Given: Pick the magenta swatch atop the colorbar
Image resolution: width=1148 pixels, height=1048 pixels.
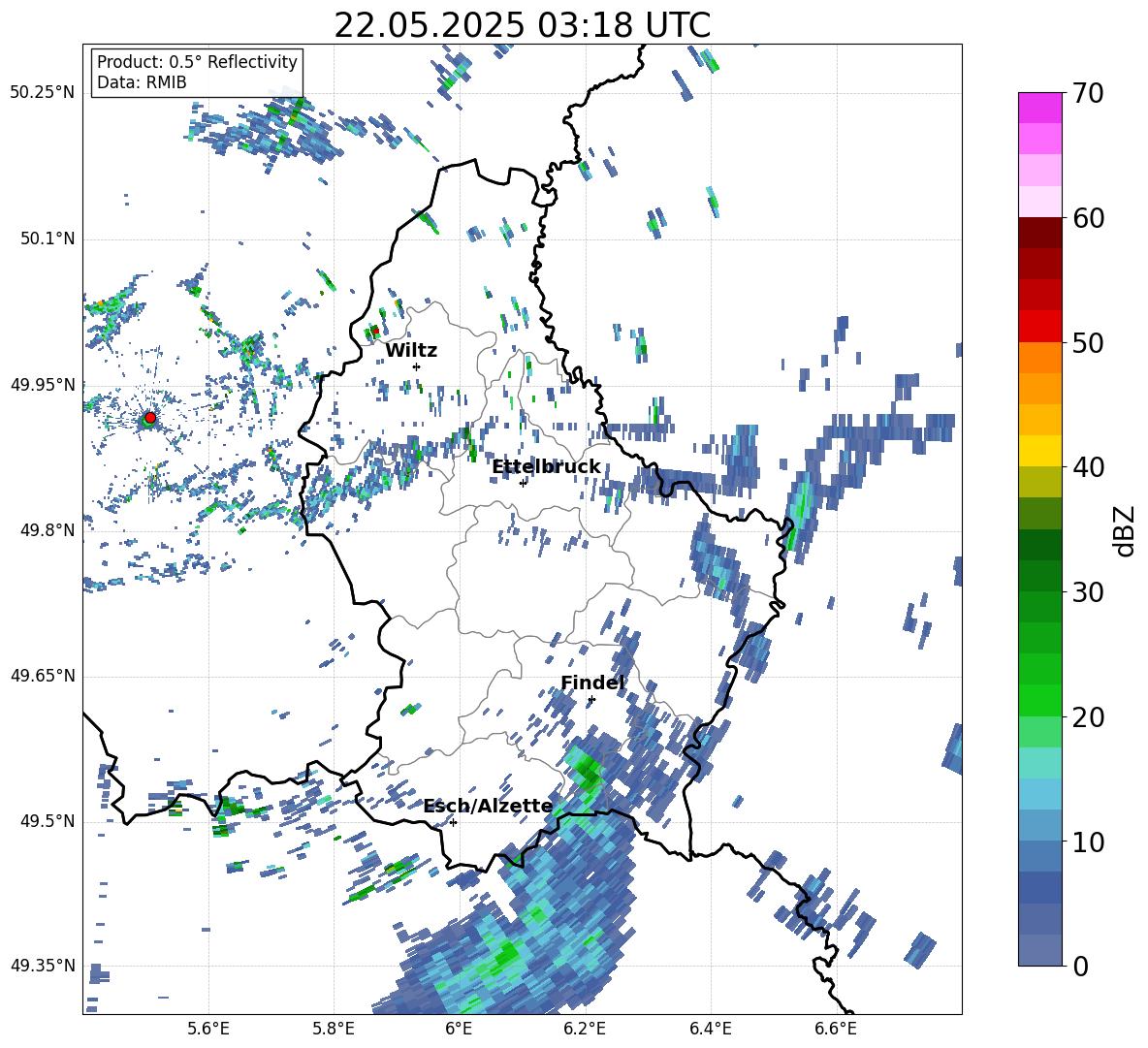Looking at the screenshot, I should pyautogui.click(x=1039, y=109).
